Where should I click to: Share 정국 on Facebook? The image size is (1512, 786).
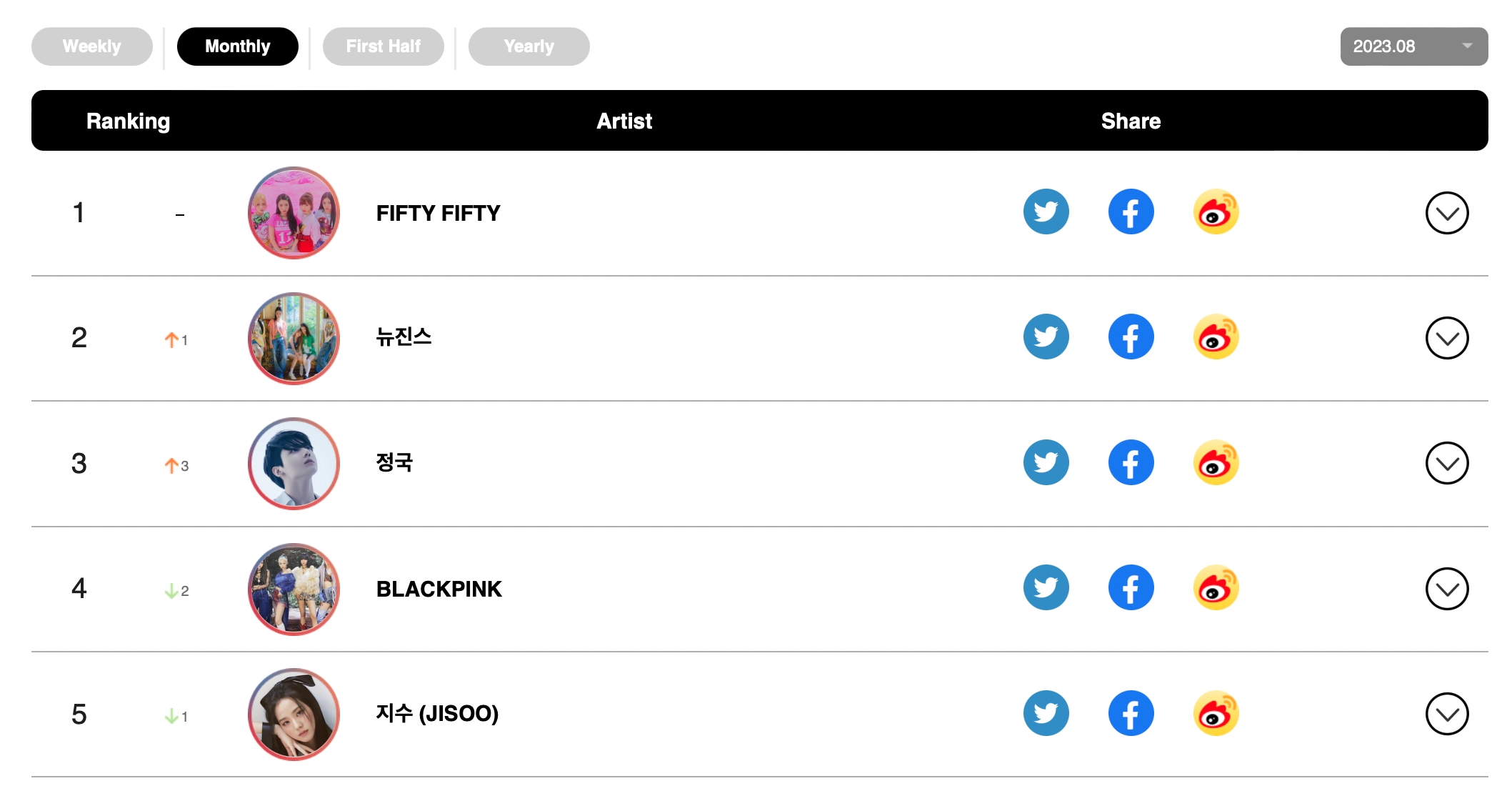point(1131,463)
